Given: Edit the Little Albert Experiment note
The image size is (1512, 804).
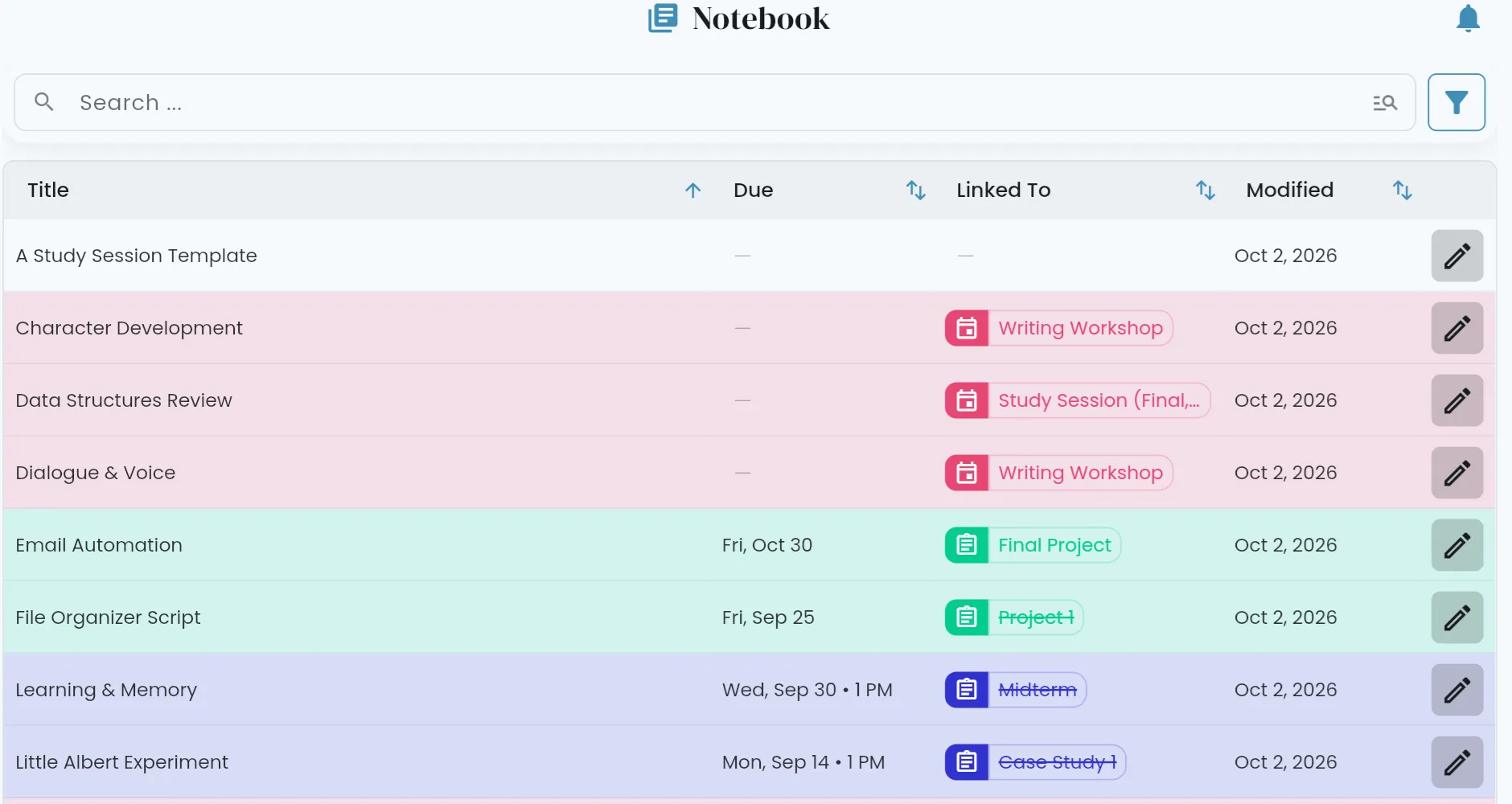Looking at the screenshot, I should [x=1457, y=762].
